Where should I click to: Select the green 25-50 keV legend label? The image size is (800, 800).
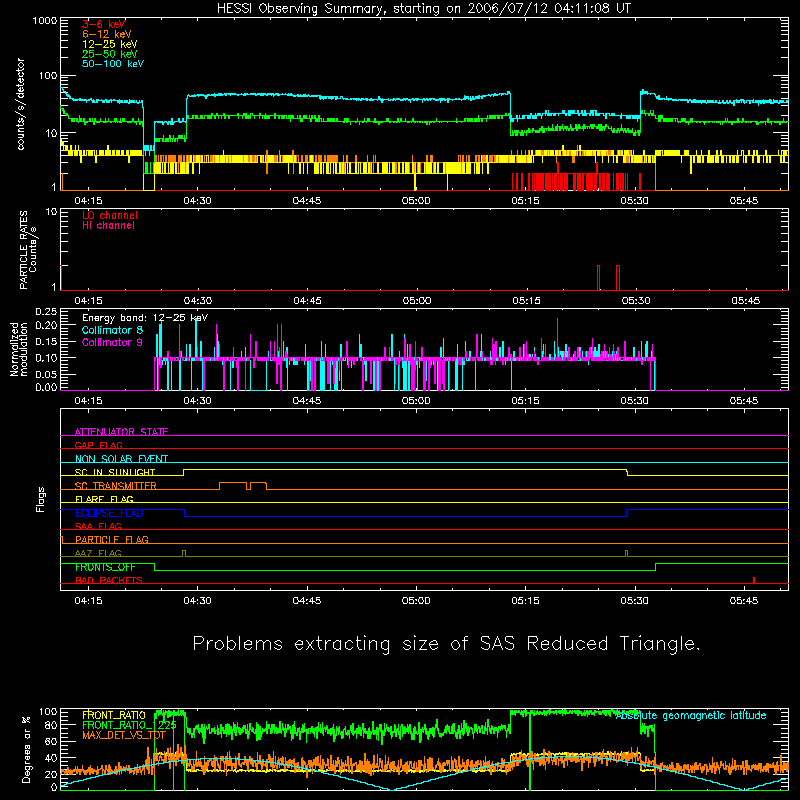(x=109, y=54)
